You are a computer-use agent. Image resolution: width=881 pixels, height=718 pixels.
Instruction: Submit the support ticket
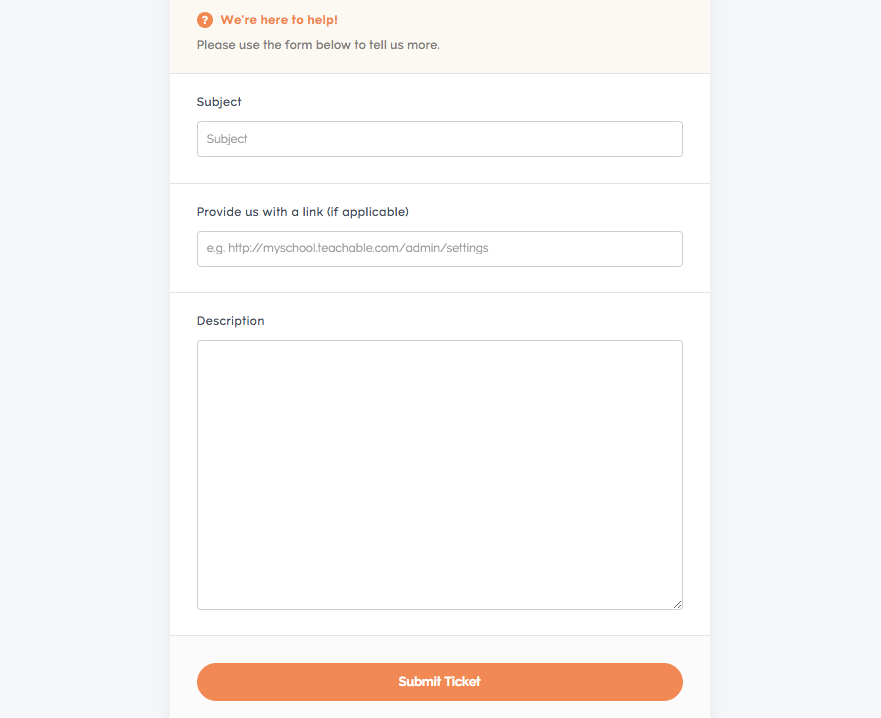pos(439,681)
